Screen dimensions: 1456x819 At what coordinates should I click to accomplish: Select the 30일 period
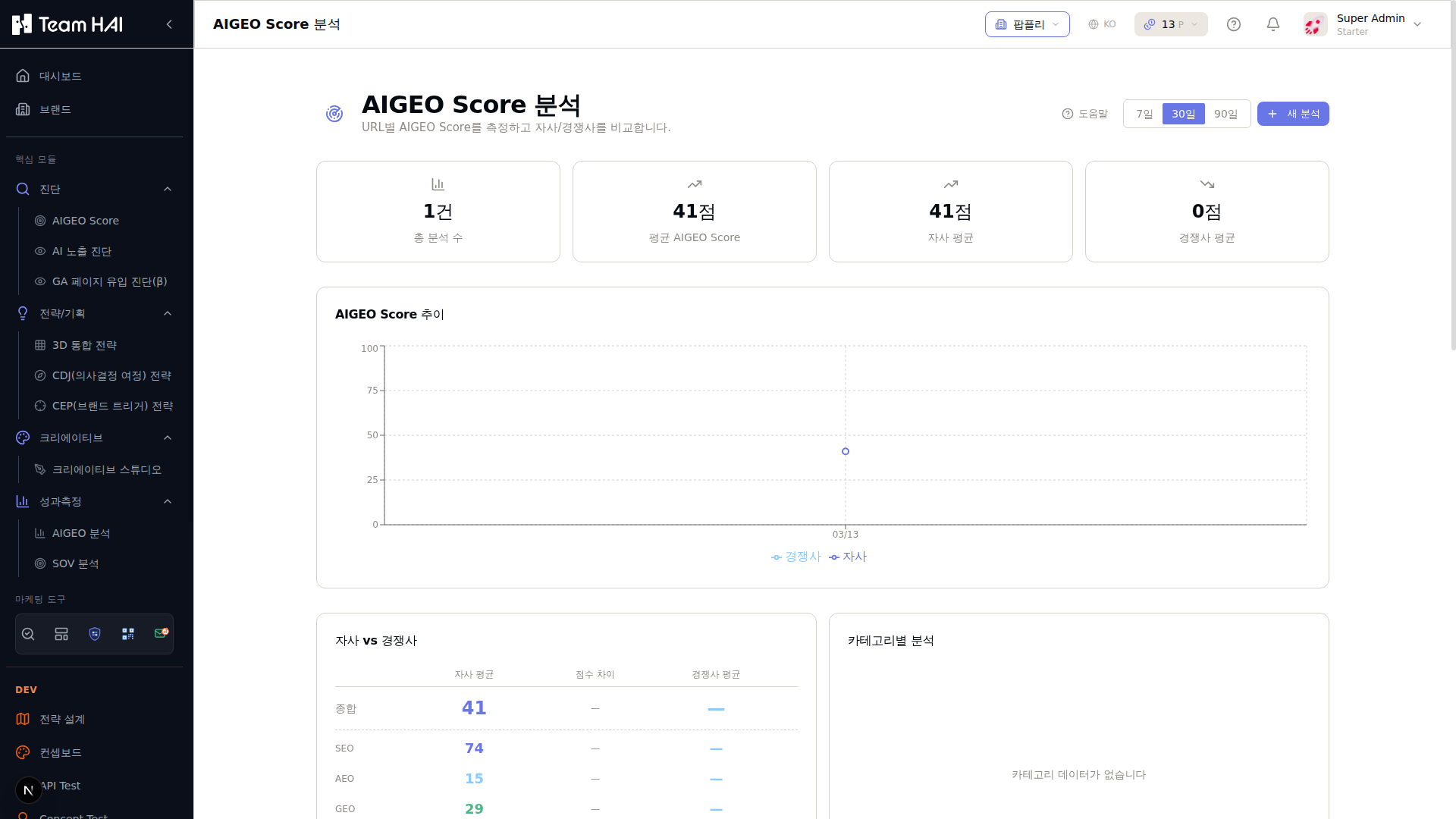tap(1183, 114)
